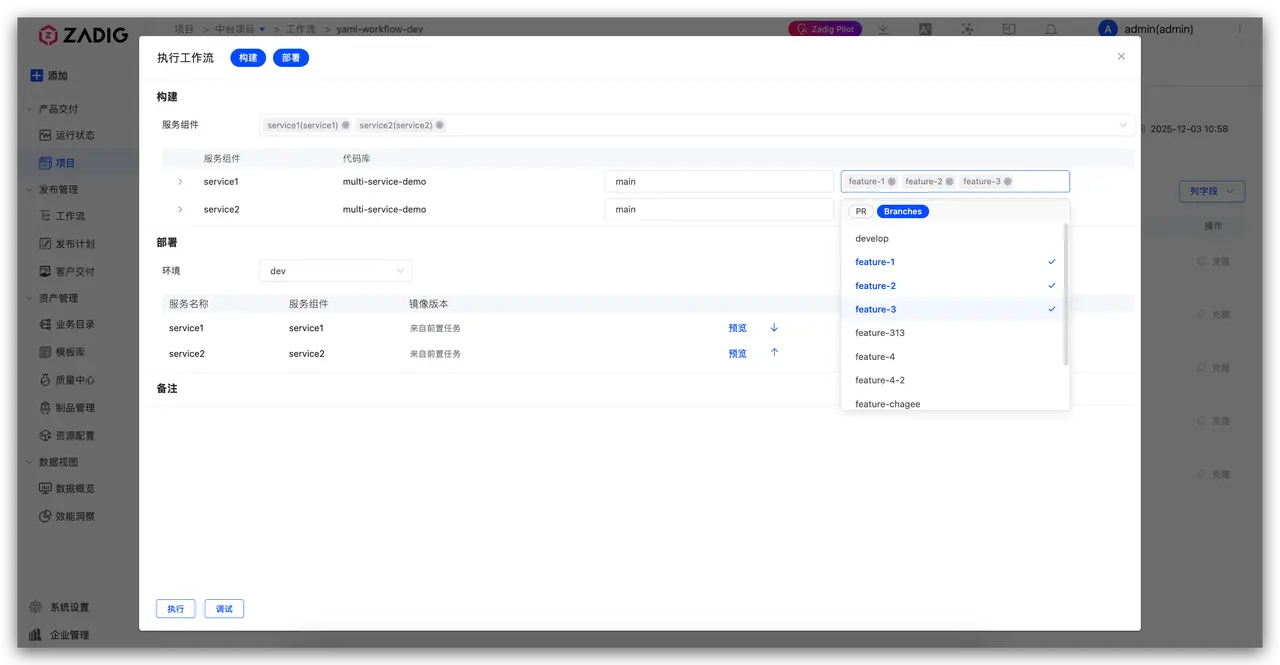1280x665 pixels.
Task: Select the Branches tab
Action: pos(903,212)
